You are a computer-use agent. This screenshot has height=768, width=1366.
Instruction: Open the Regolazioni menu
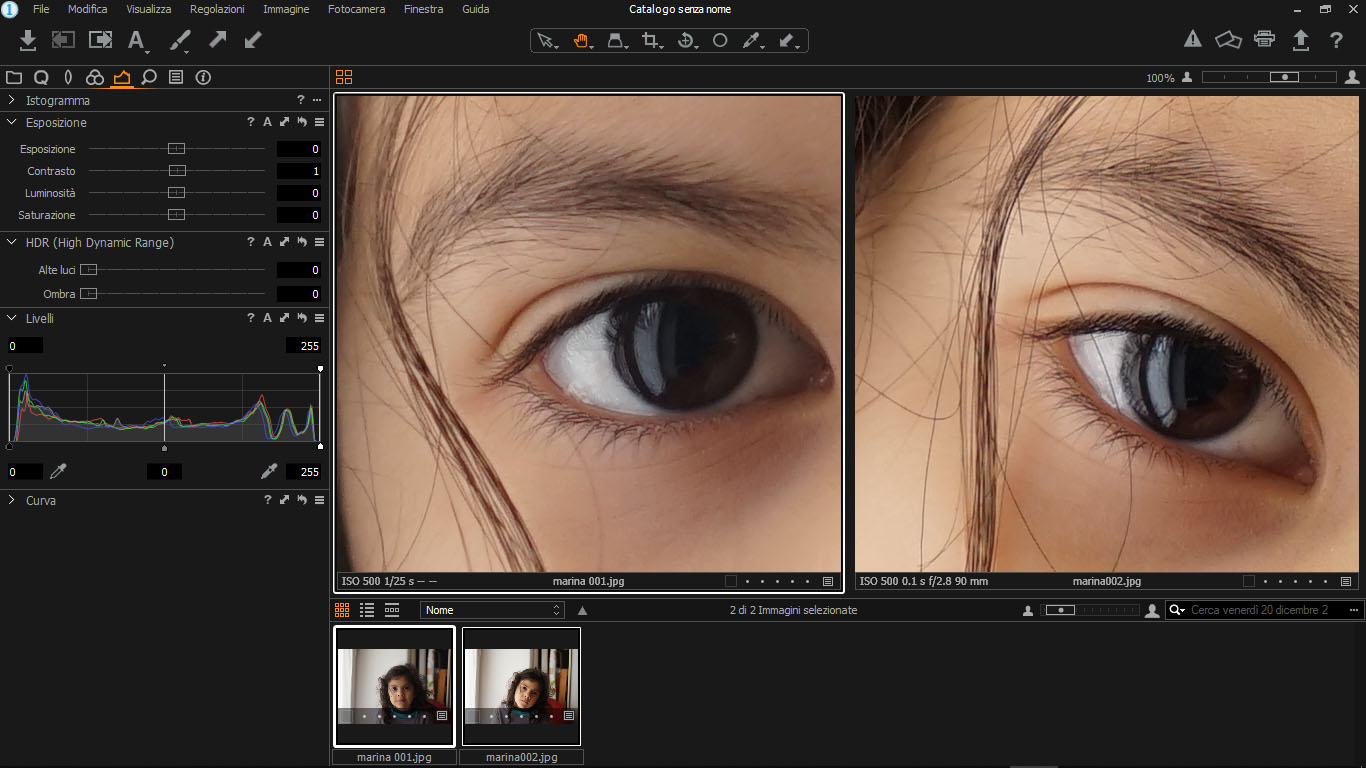coord(217,9)
